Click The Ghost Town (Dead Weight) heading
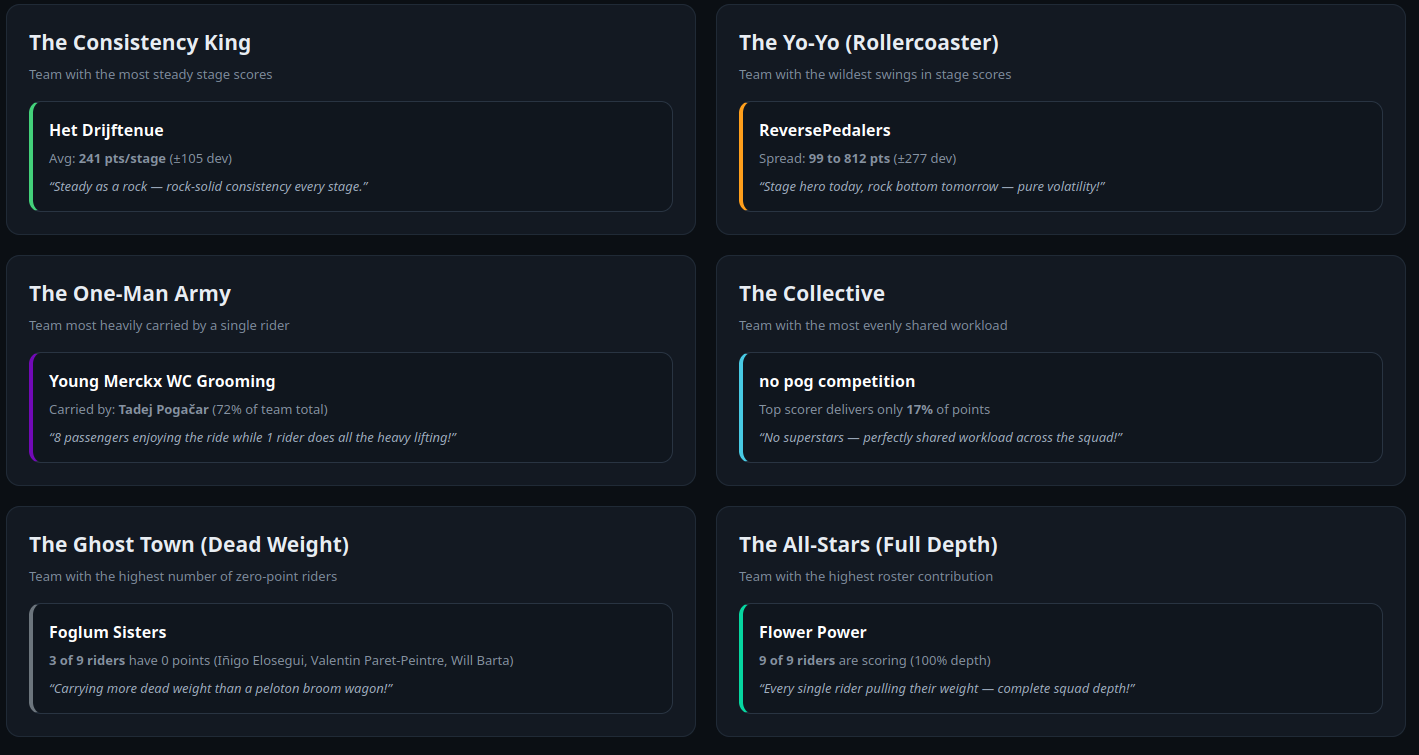Viewport: 1419px width, 755px height. pos(189,544)
